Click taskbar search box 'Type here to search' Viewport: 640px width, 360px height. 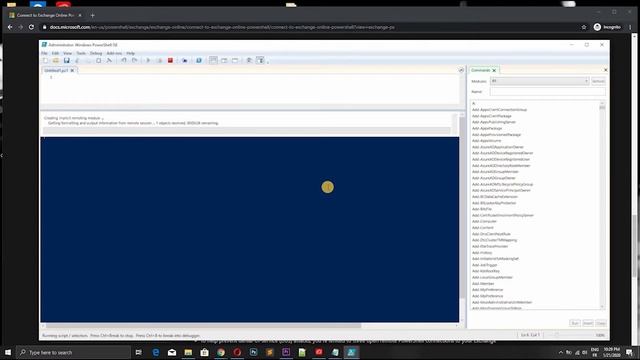[73, 352]
